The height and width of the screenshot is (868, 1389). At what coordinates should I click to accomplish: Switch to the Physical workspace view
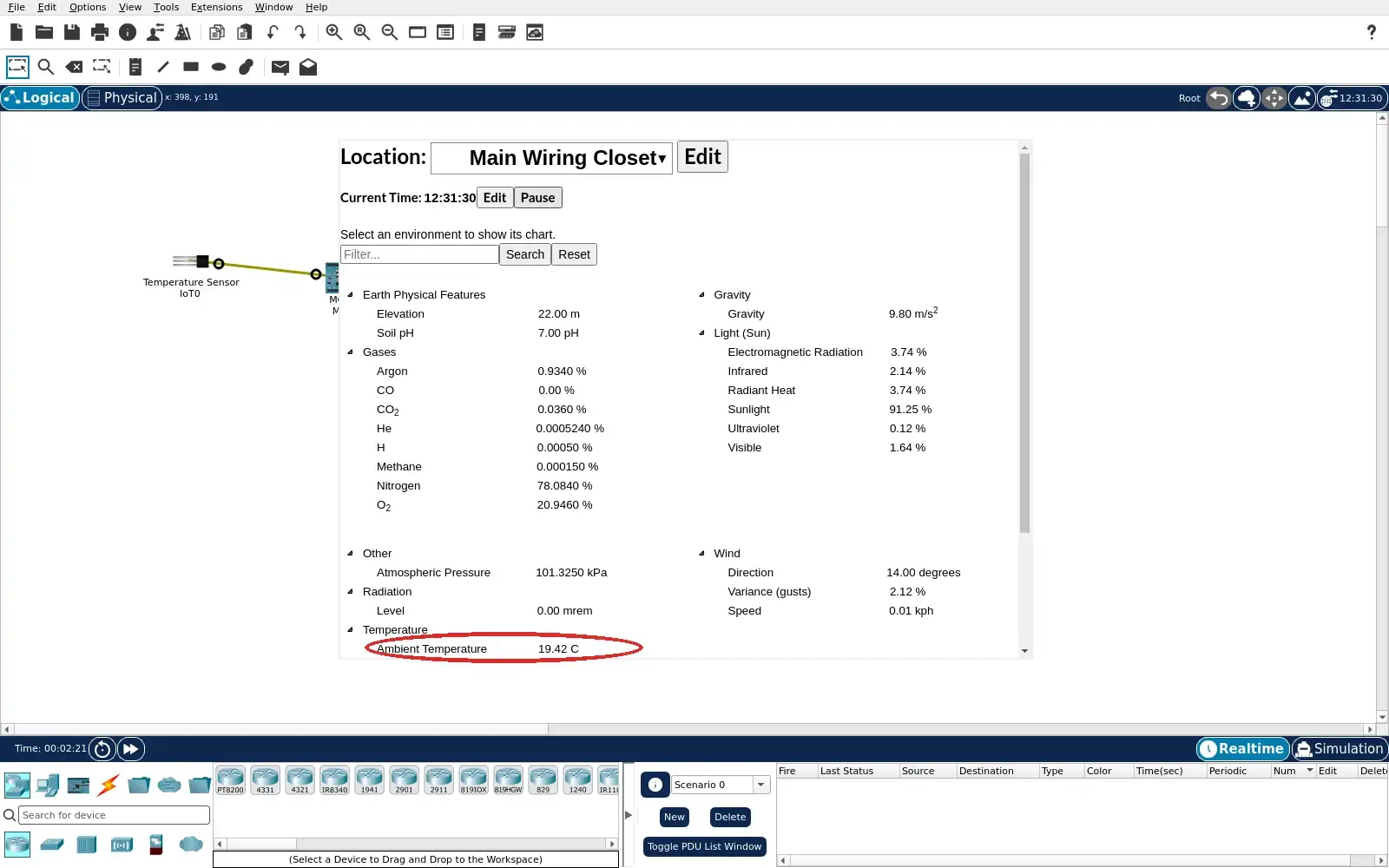[x=122, y=98]
